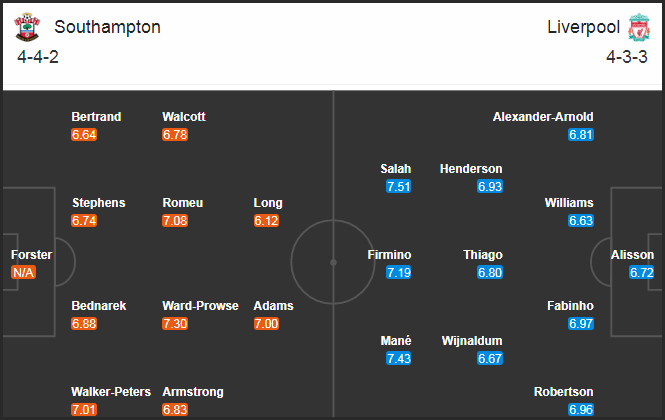Click Forster's N/A rating badge
The width and height of the screenshot is (665, 420).
tap(23, 272)
